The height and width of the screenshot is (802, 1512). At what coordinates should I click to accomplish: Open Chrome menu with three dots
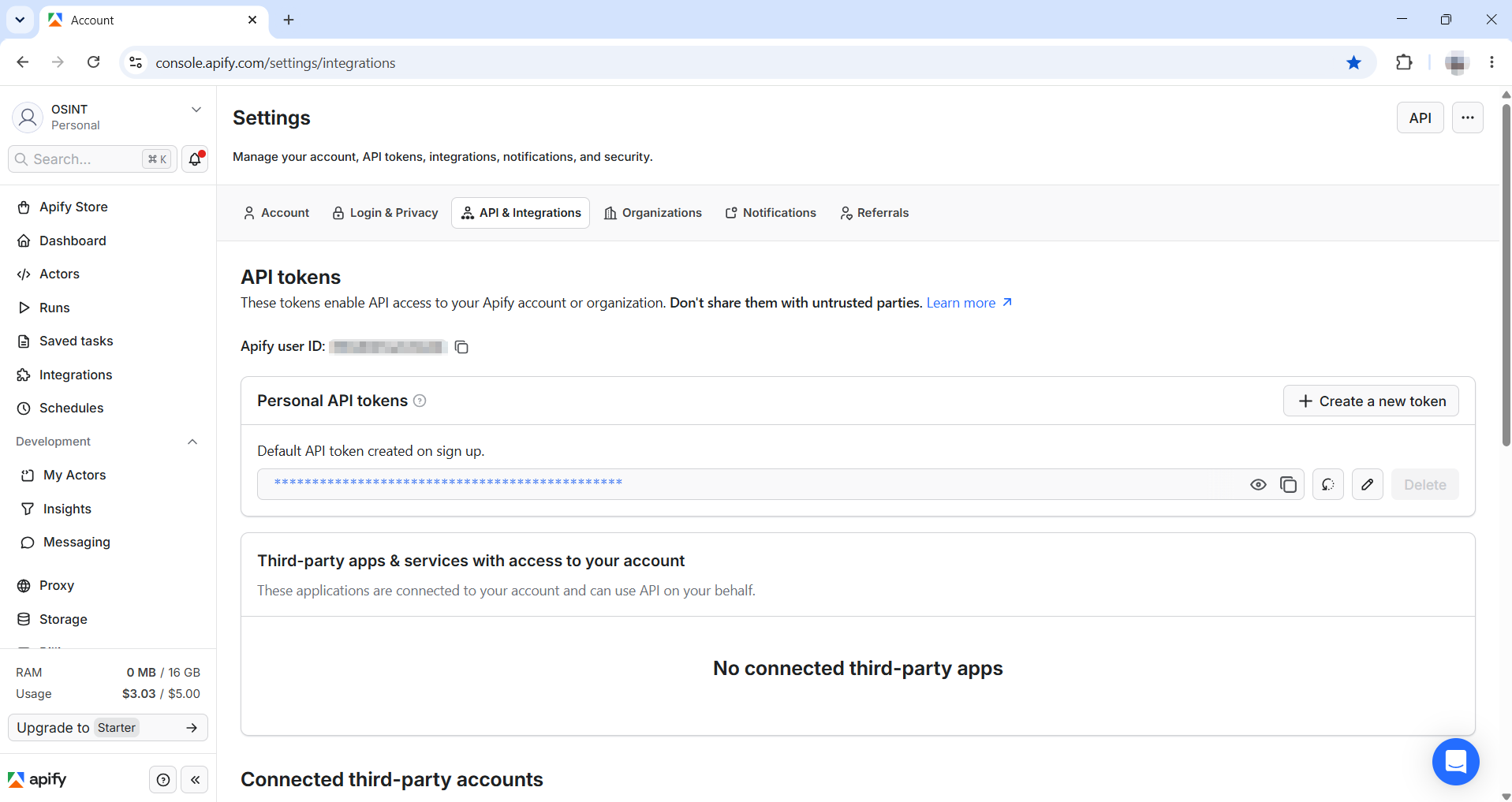pos(1491,62)
